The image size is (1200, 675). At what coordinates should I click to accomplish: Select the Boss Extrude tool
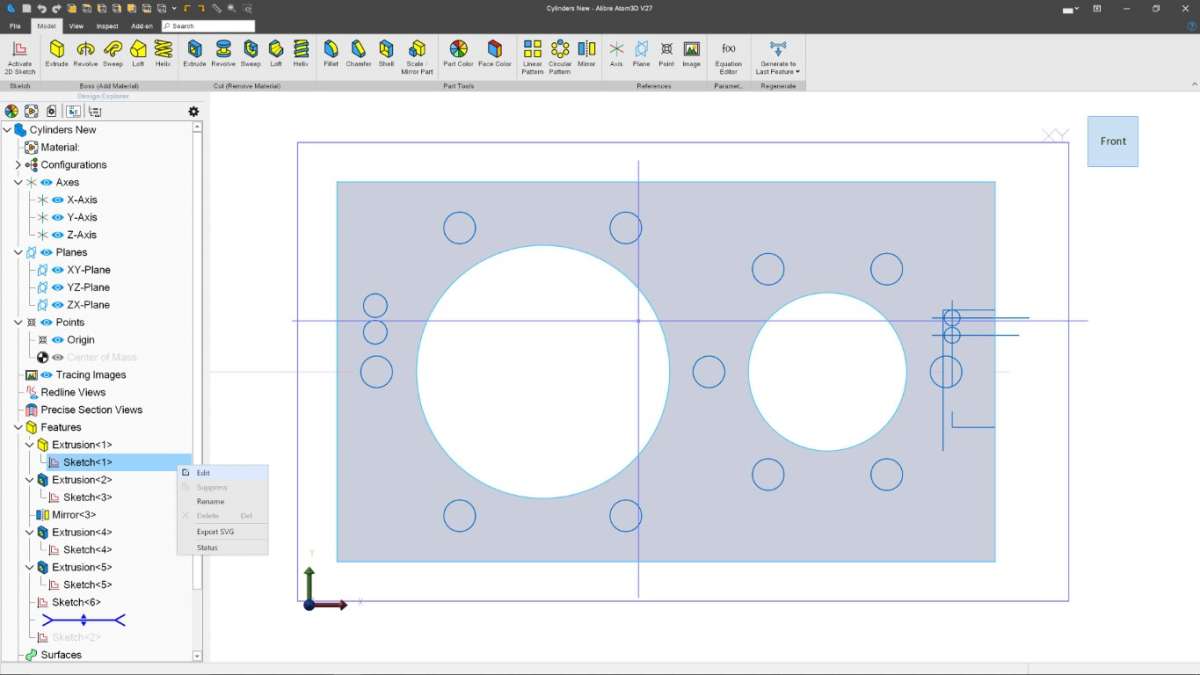[57, 54]
